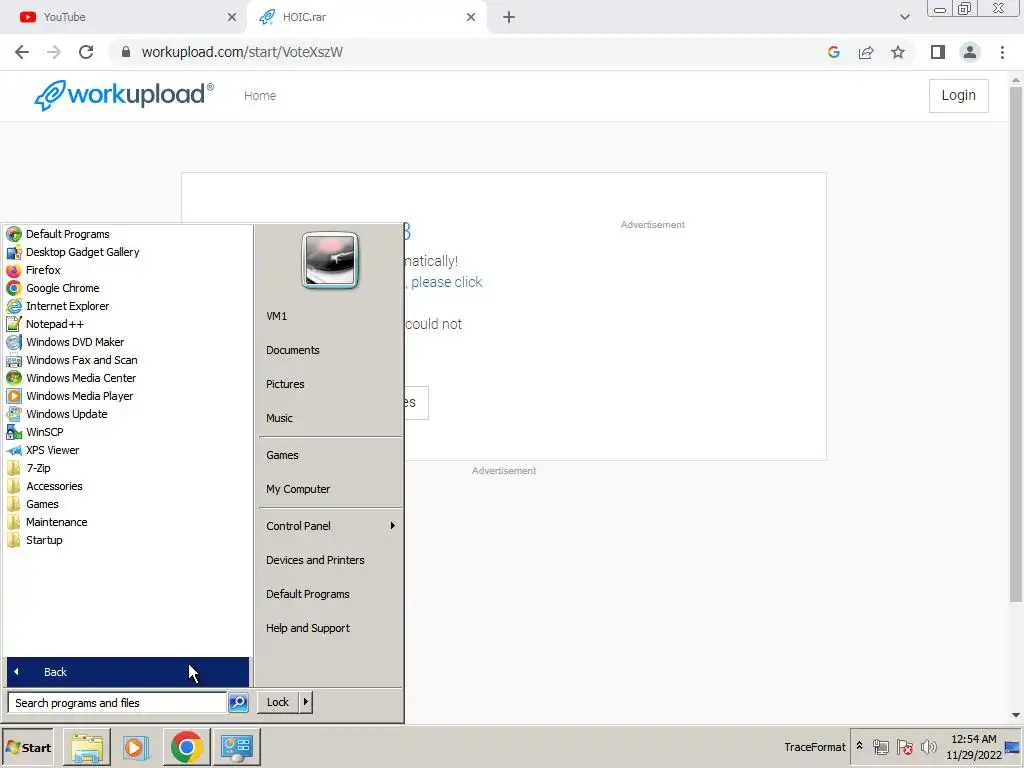Open a new browser tab
This screenshot has width=1024, height=768.
tap(509, 17)
